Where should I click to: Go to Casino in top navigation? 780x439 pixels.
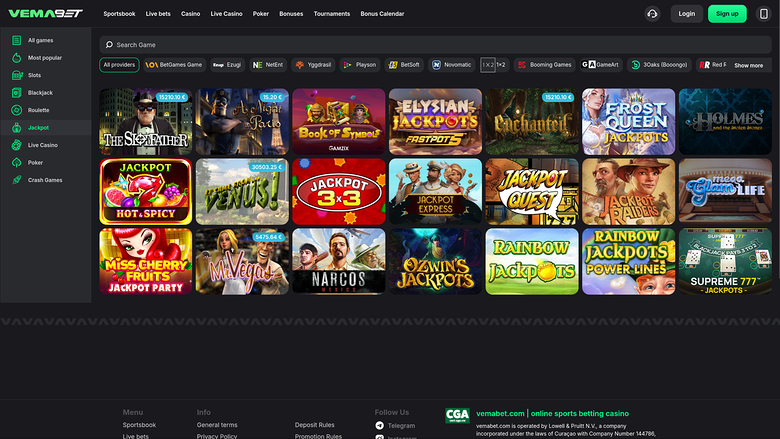tap(191, 14)
